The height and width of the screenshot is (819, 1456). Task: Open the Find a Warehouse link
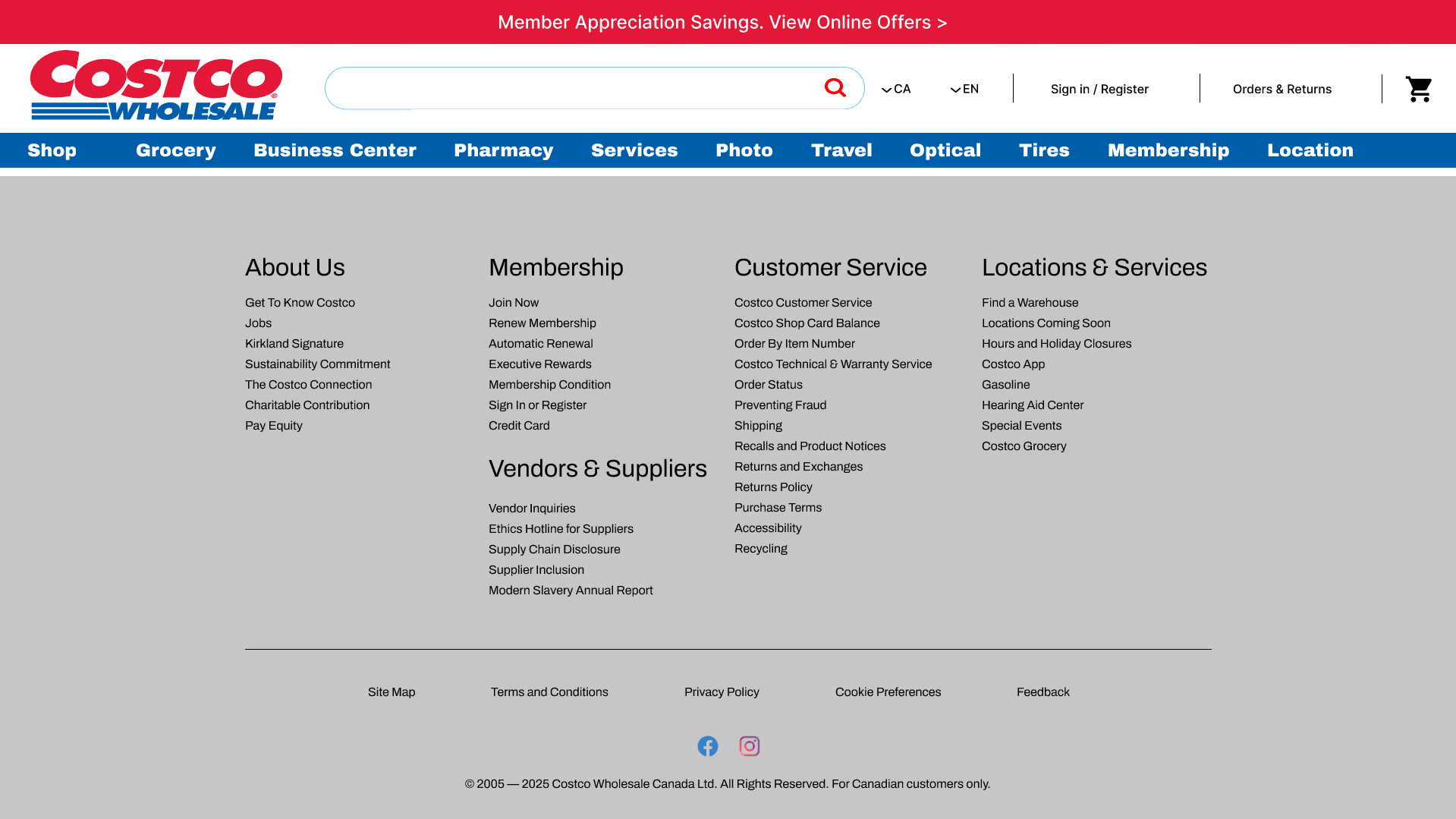[x=1030, y=302]
